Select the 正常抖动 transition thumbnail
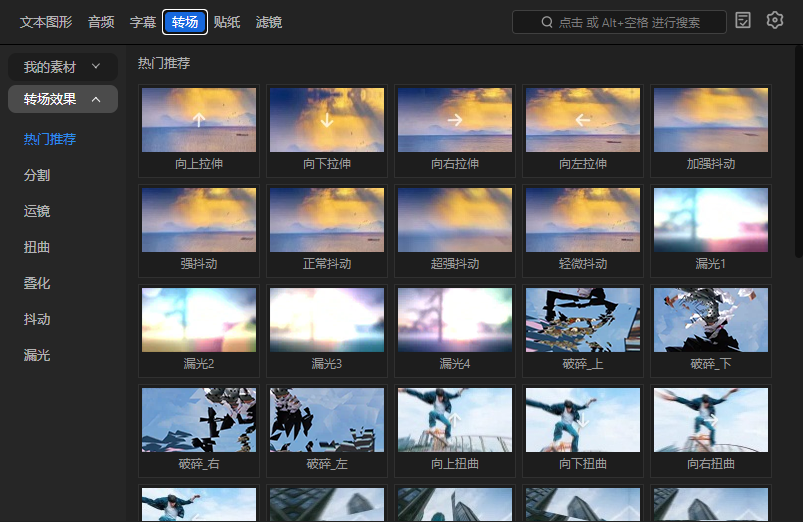 327,220
